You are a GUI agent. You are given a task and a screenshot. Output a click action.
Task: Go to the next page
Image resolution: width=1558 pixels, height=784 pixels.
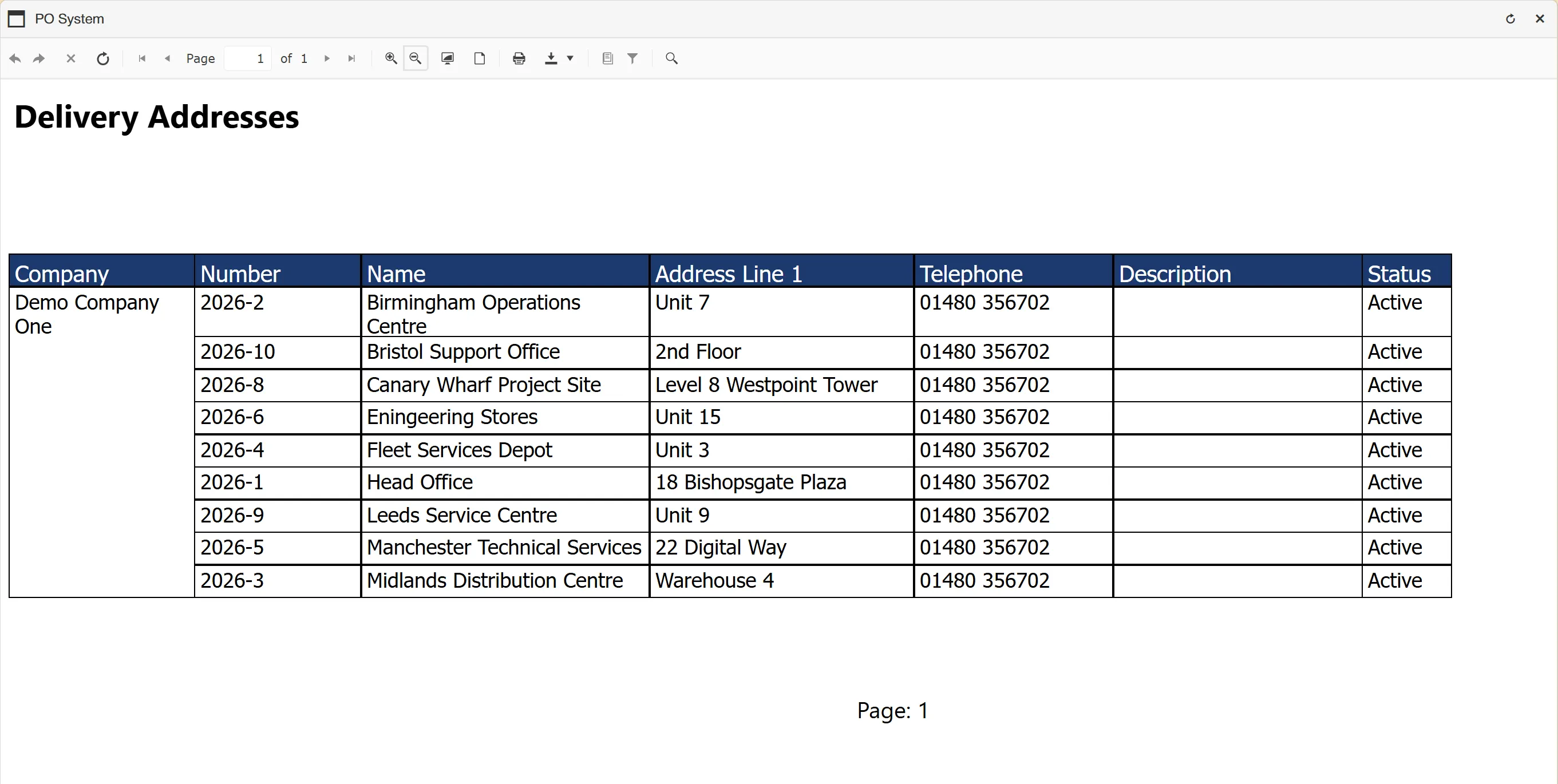coord(327,58)
